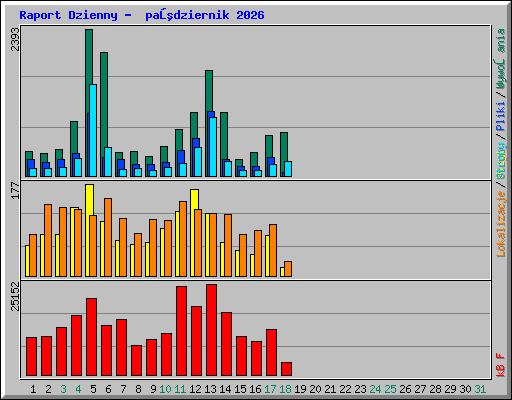This screenshot has height=400, width=512.
Task: Click day label 31 on the x-axis
Action: (x=480, y=389)
